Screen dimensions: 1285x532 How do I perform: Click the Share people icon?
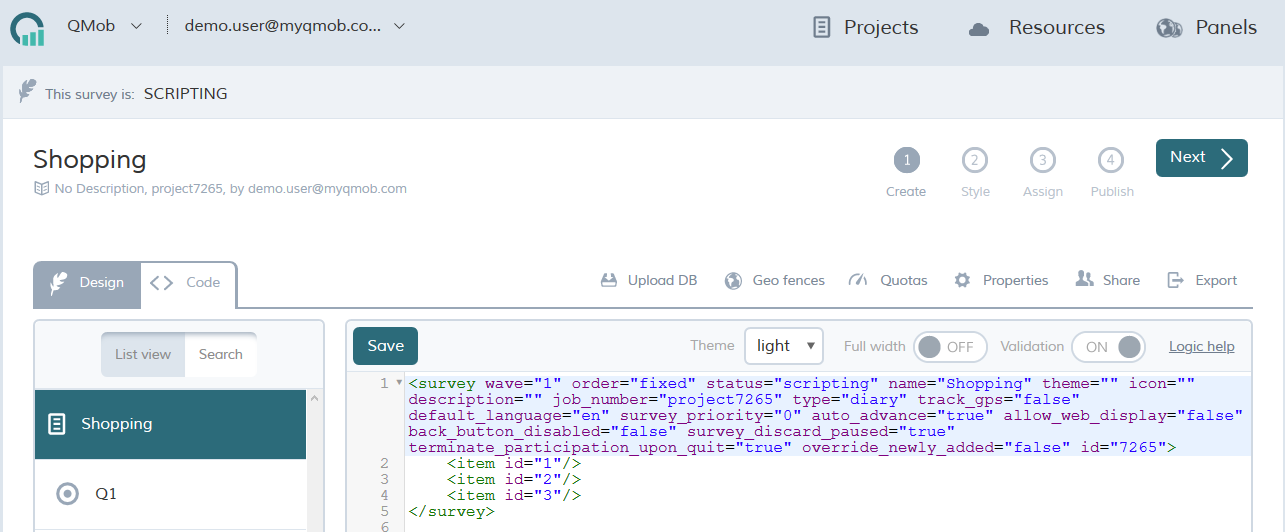point(1085,279)
